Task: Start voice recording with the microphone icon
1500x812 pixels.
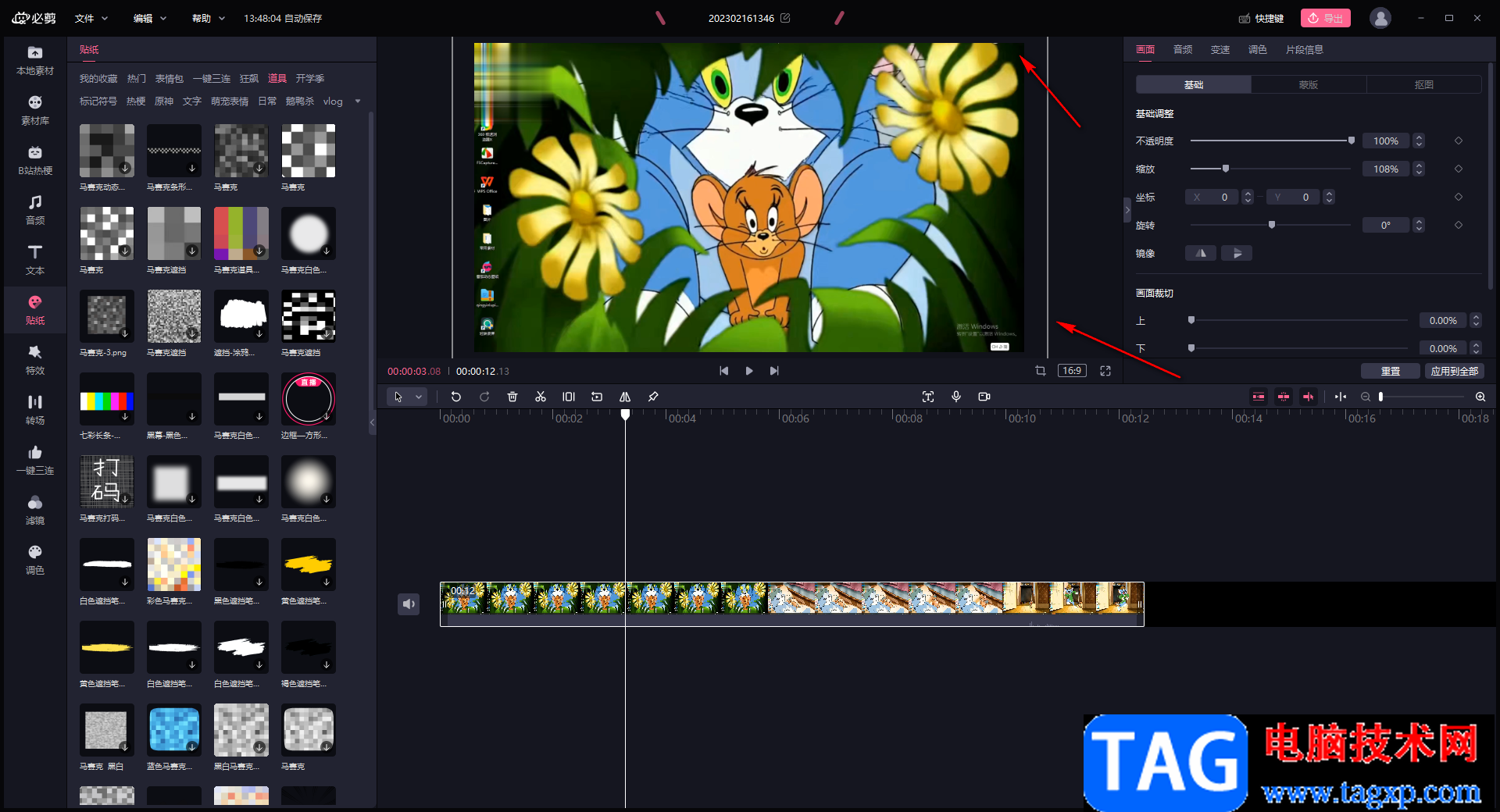Action: [956, 397]
